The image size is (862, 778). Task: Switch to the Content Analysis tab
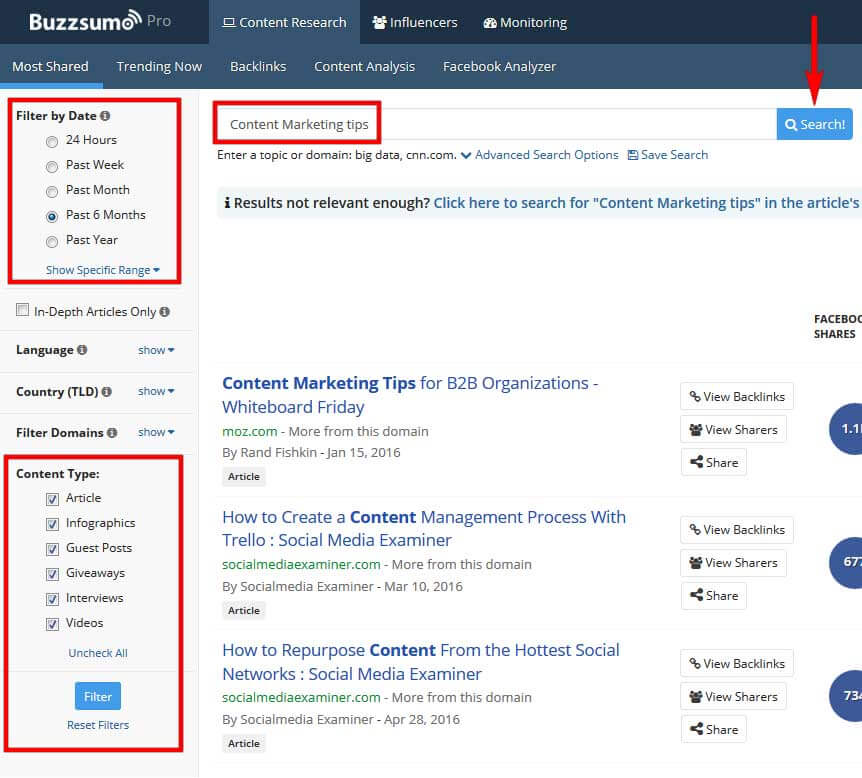point(364,67)
